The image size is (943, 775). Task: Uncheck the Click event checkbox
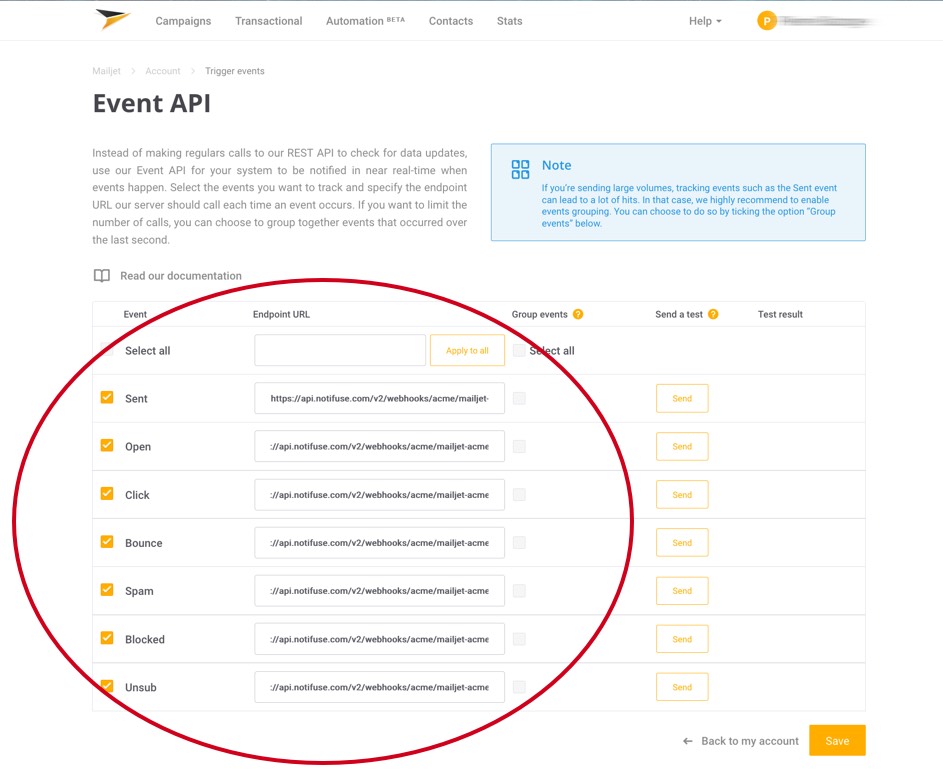(106, 494)
